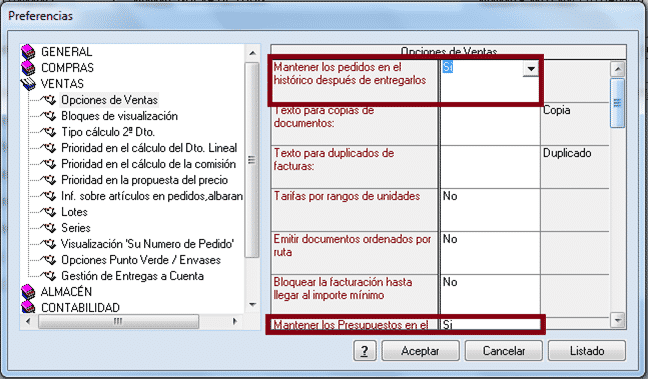The width and height of the screenshot is (648, 379).
Task: Click the ALMACÉN category book icon
Action: [x=29, y=292]
